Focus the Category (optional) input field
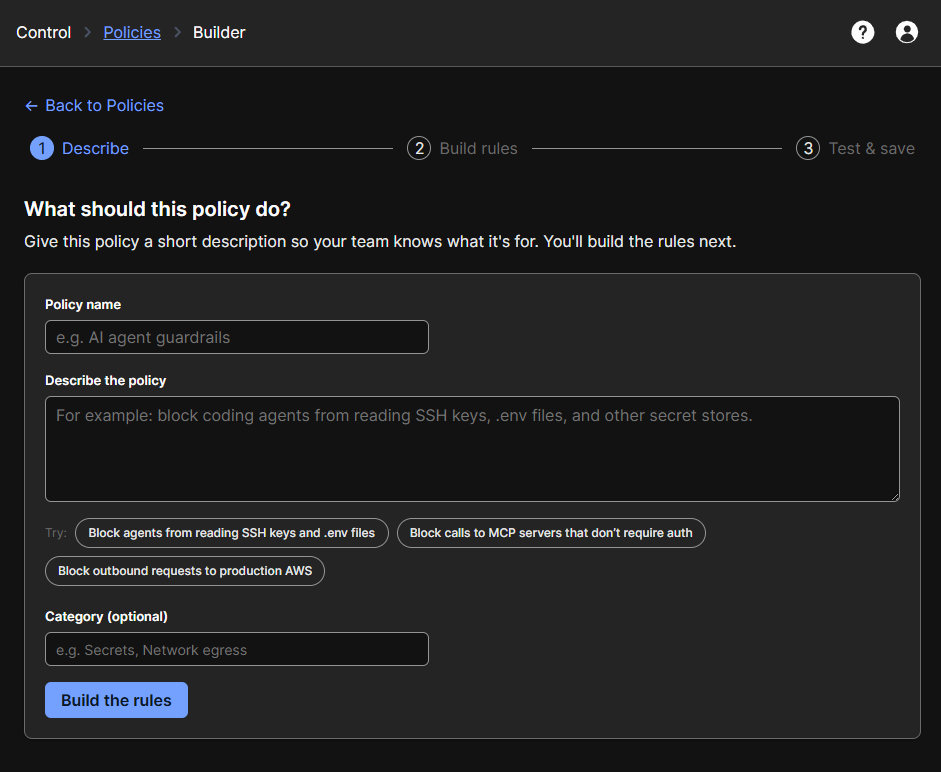The image size is (941, 772). [x=237, y=650]
